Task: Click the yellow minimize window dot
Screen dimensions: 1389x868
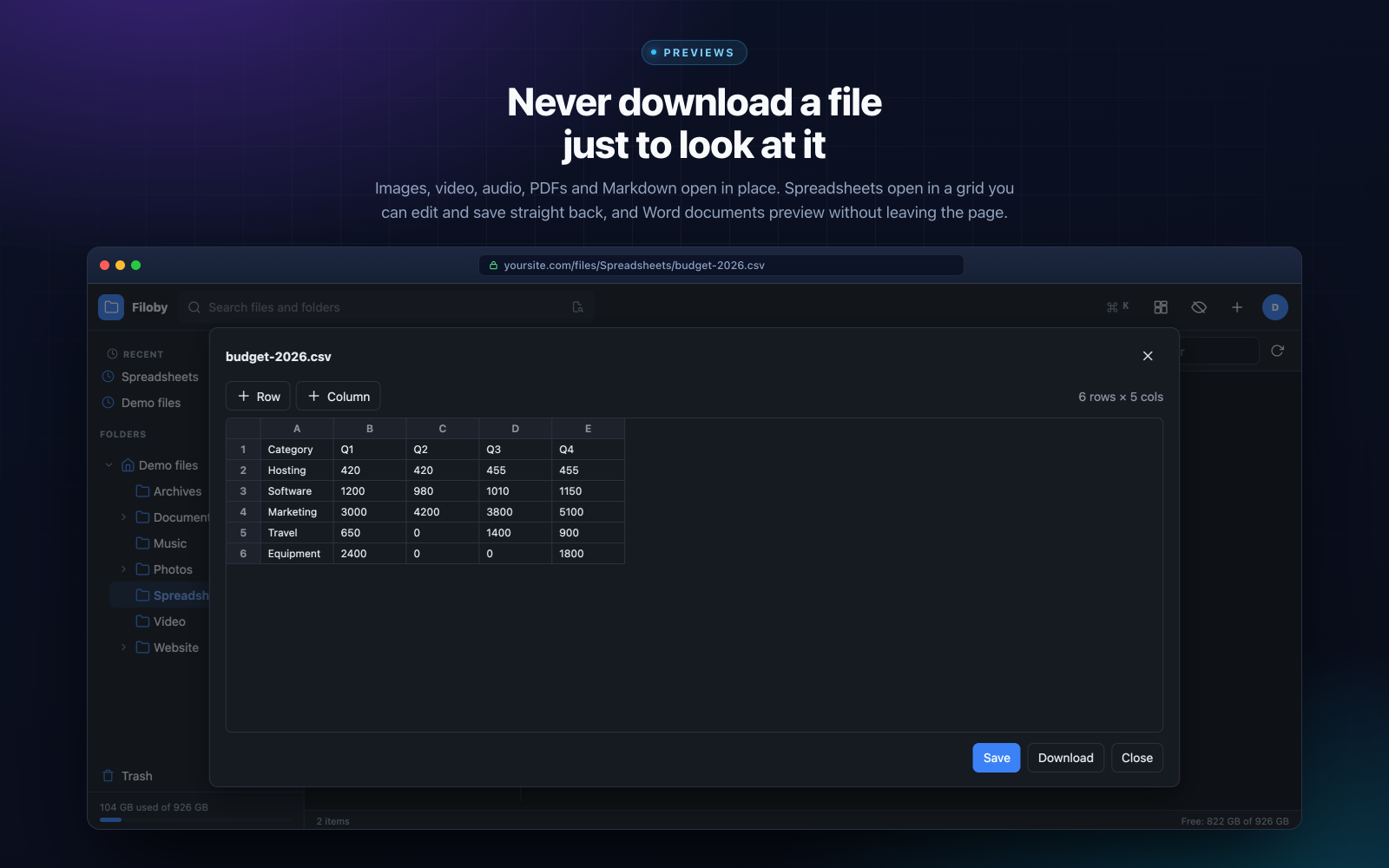Action: tap(121, 266)
